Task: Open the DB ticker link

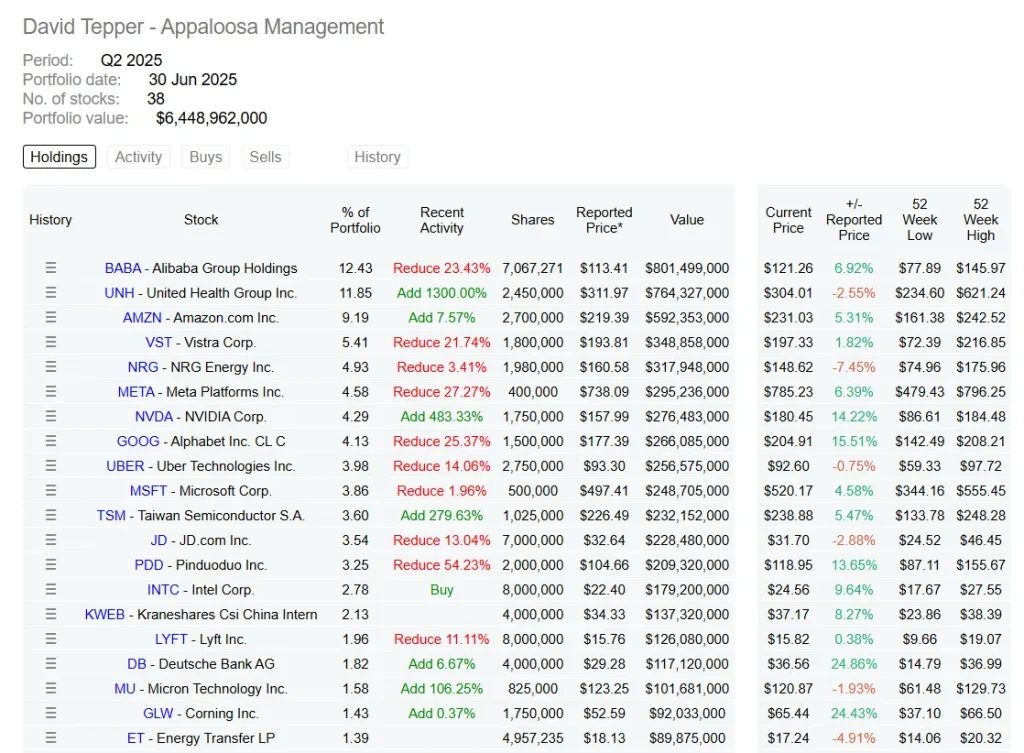Action: (136, 664)
